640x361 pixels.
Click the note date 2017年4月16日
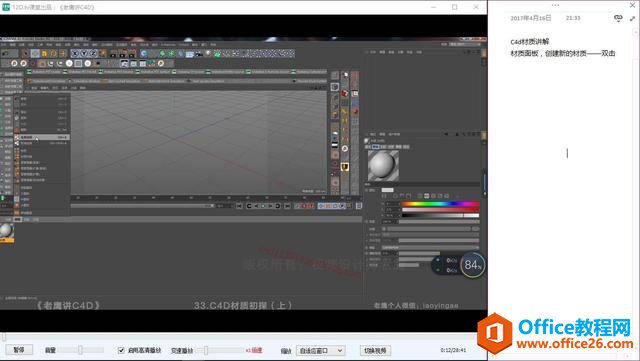click(x=531, y=18)
